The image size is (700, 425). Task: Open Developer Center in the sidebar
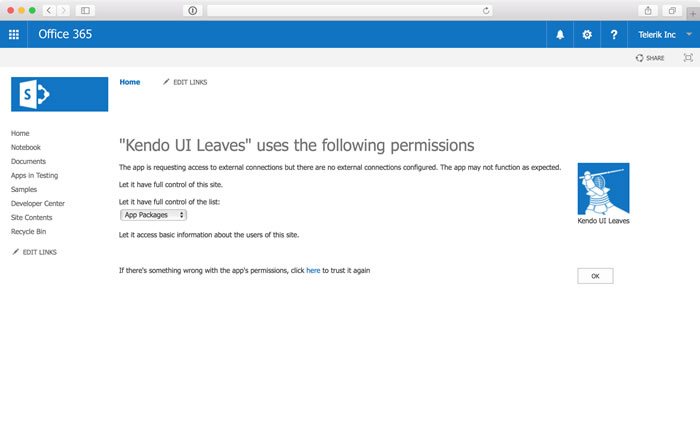(38, 204)
